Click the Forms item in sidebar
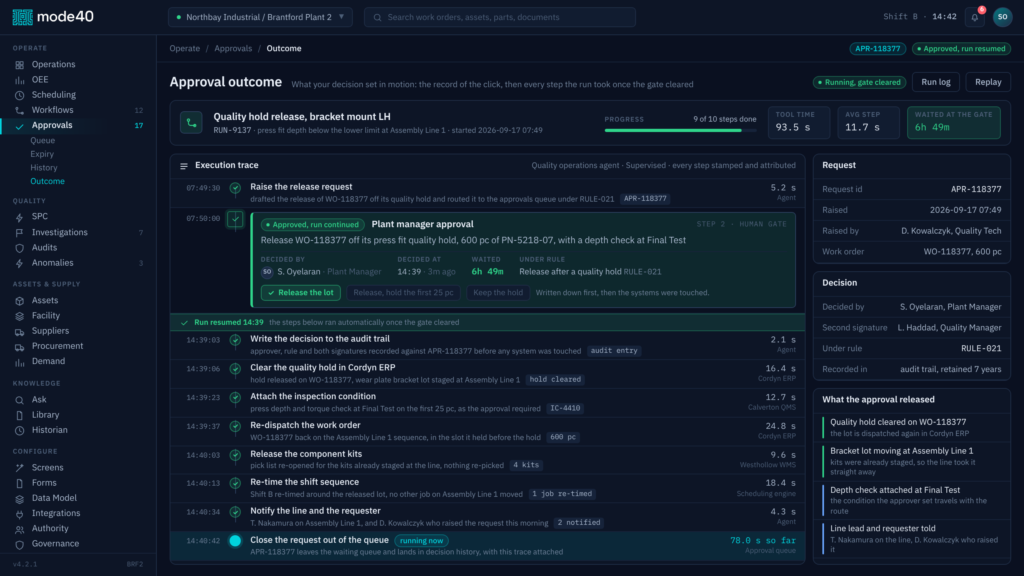 tap(44, 483)
